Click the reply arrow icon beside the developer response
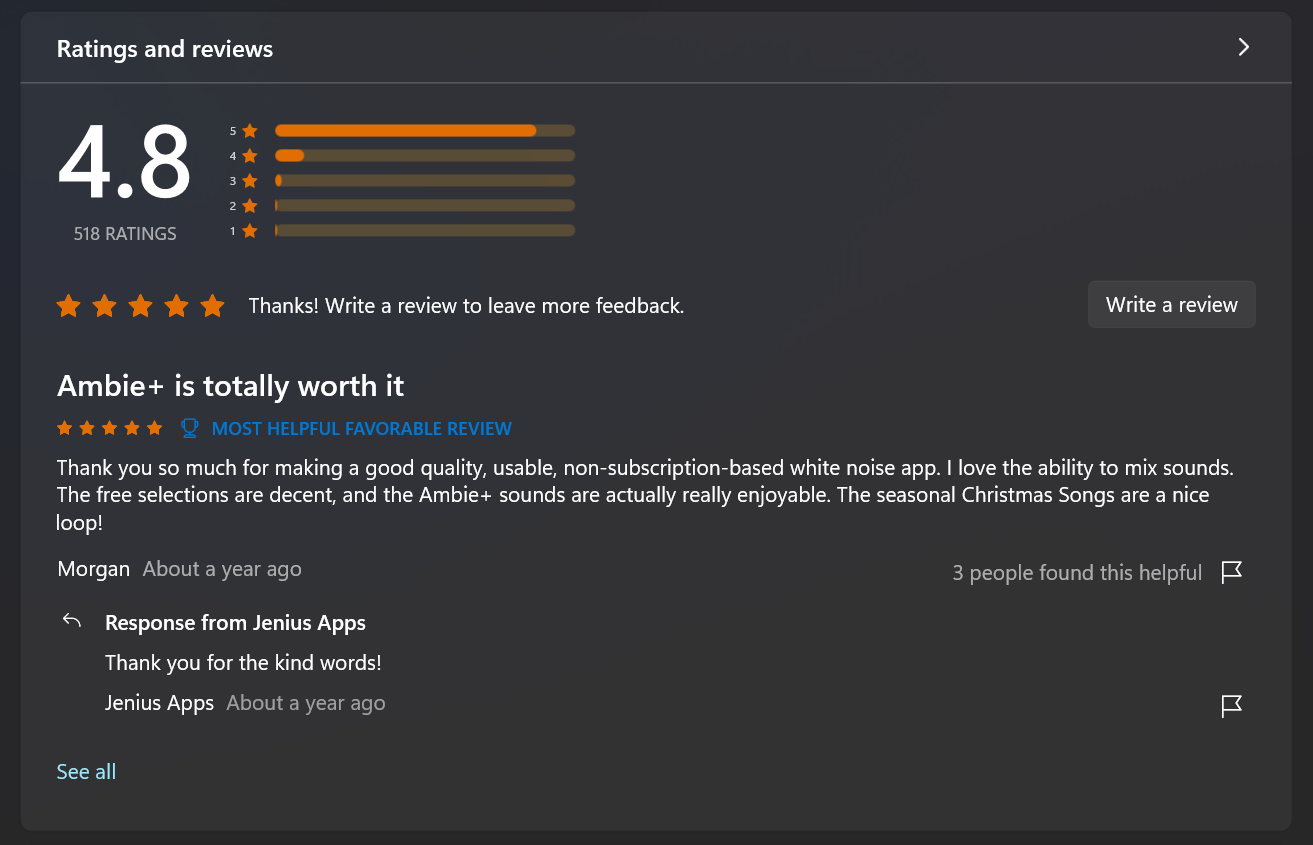 click(x=72, y=621)
